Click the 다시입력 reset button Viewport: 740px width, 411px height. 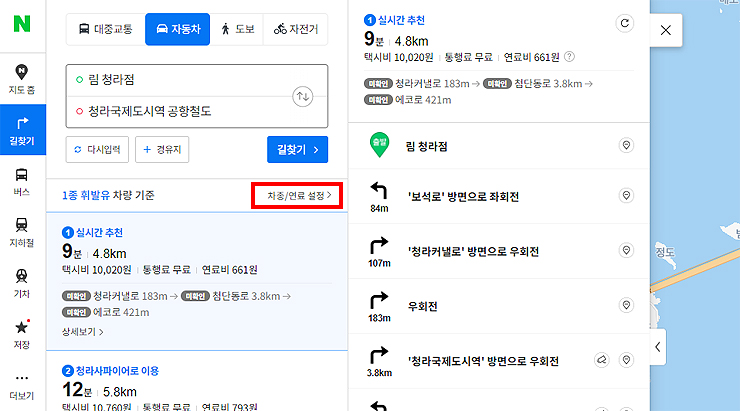click(x=97, y=150)
